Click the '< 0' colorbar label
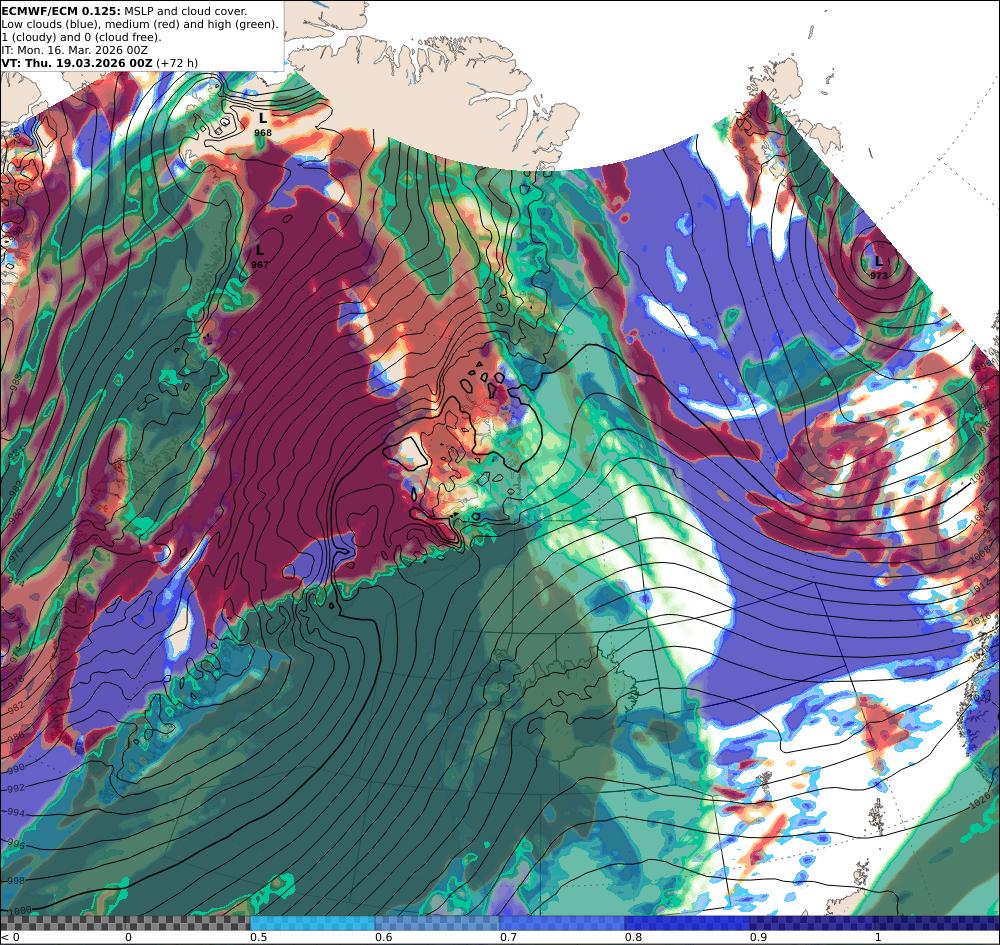Image resolution: width=1000 pixels, height=945 pixels. [10, 937]
